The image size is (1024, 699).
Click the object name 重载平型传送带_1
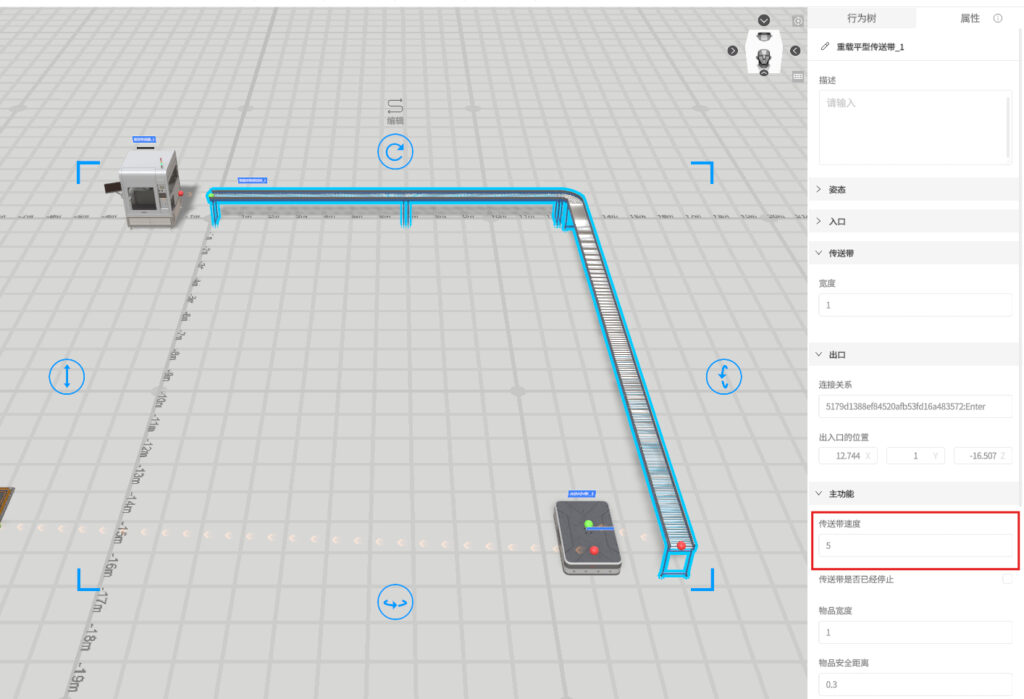pos(870,47)
